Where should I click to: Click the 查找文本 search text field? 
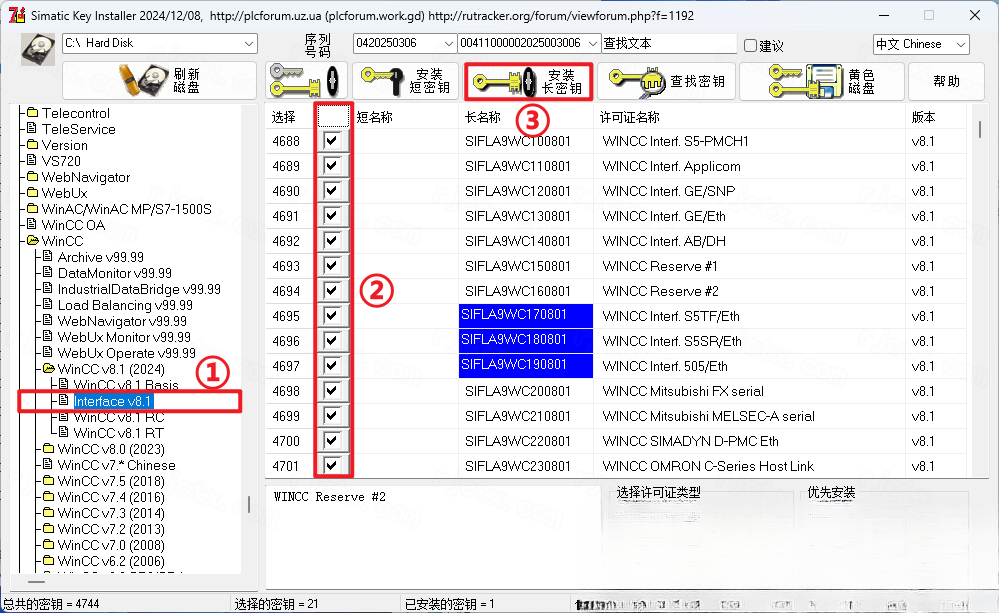point(669,43)
